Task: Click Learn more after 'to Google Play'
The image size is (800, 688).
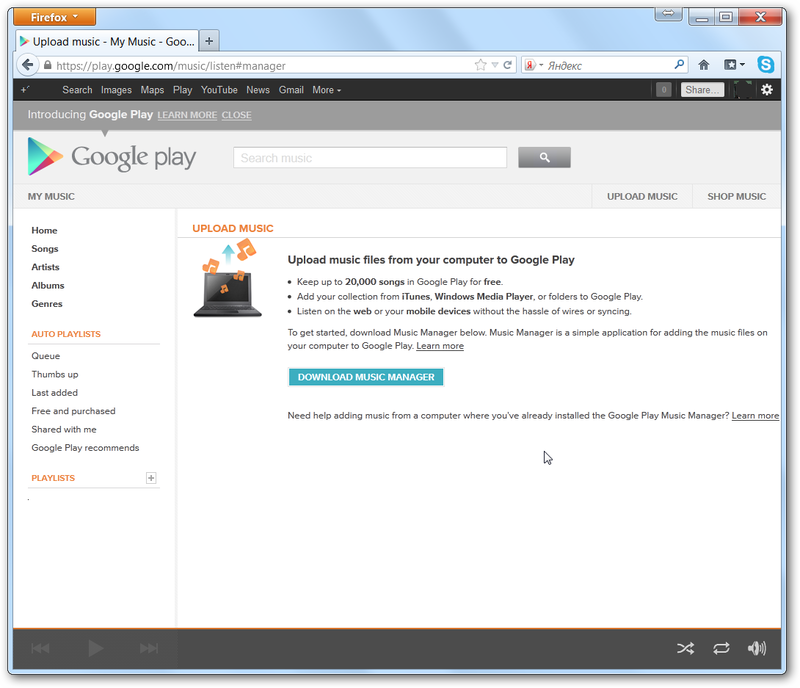Action: pos(440,346)
